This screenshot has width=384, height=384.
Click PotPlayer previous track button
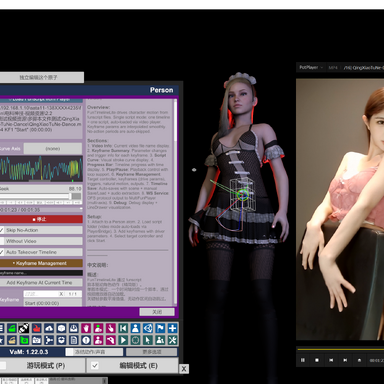click(x=331, y=360)
